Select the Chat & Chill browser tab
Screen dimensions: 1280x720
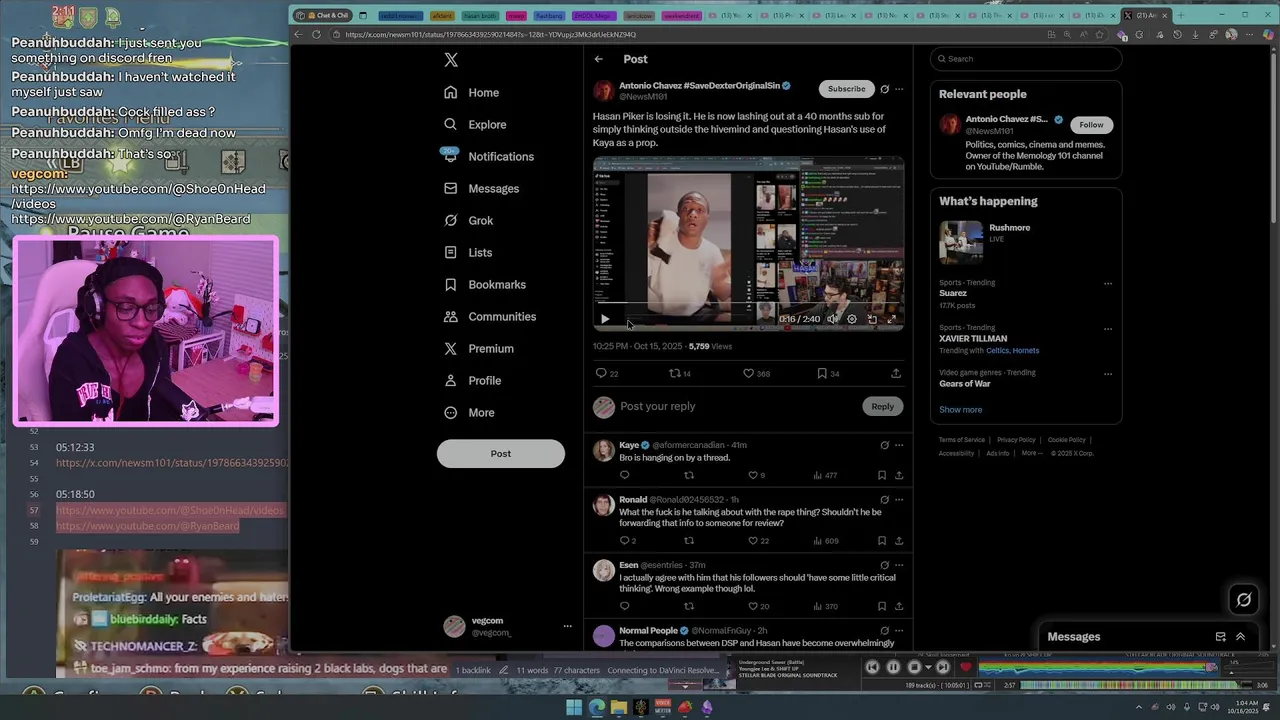[322, 15]
